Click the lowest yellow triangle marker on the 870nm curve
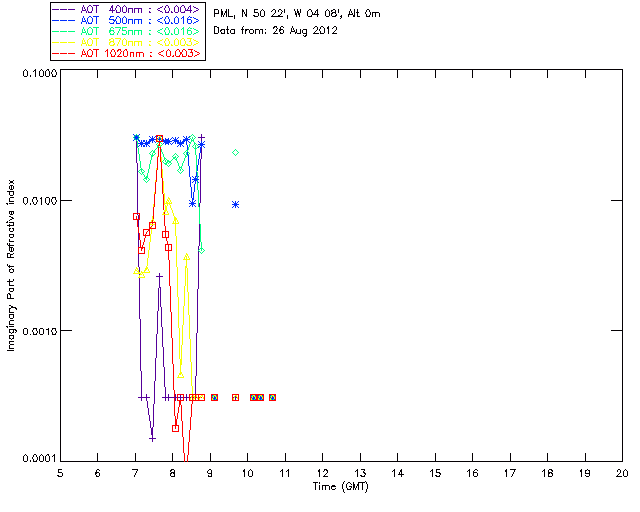The image size is (640, 512). click(x=181, y=375)
